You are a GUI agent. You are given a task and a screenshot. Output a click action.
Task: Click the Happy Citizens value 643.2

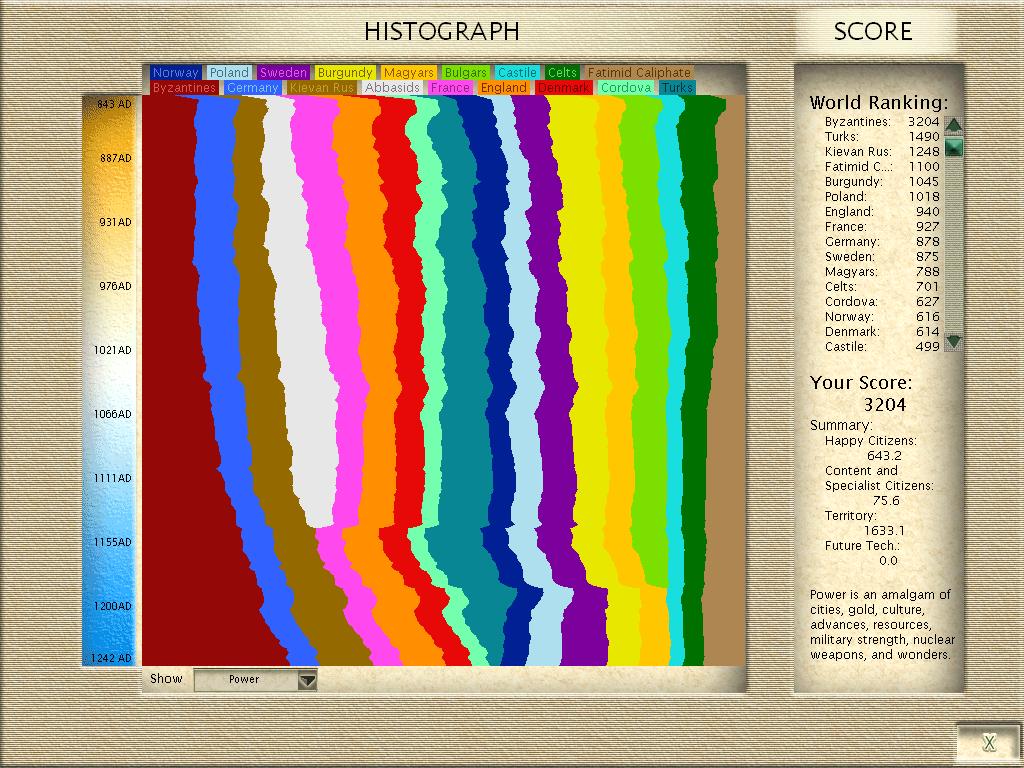point(884,456)
